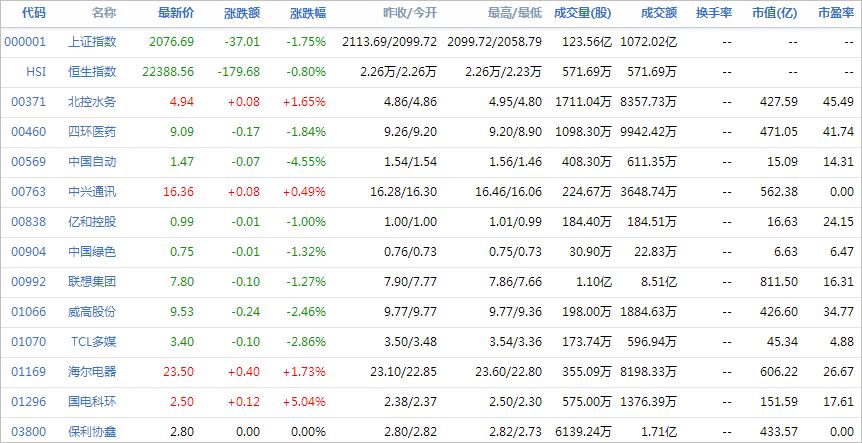Open the 国电科环 stock page
Screen dimensions: 862x443
(92, 402)
